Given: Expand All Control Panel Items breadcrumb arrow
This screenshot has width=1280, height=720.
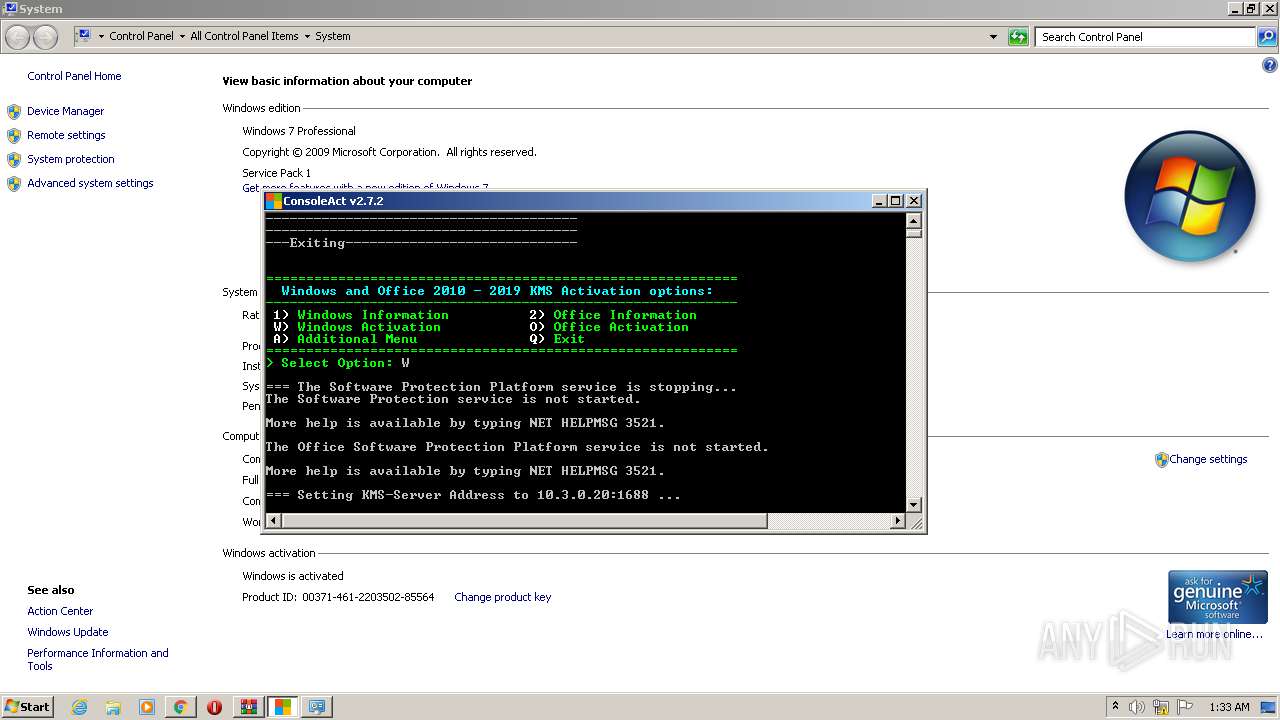Looking at the screenshot, I should (x=307, y=36).
